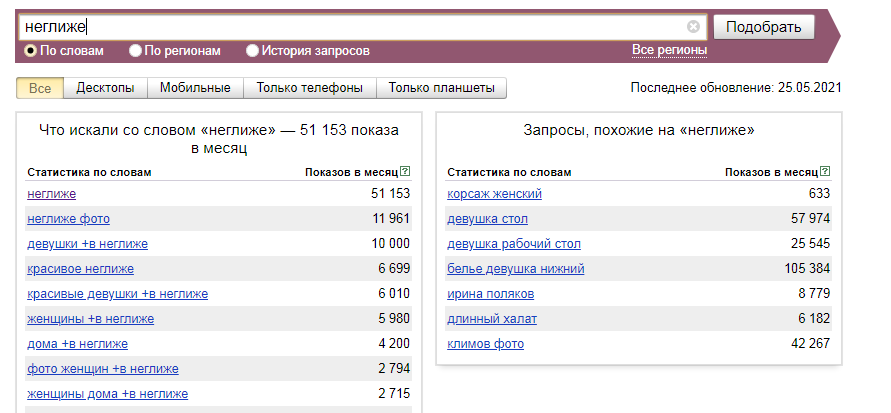Open the 'Все регионы' region selector
Viewport: 891px width, 413px height.
point(669,50)
